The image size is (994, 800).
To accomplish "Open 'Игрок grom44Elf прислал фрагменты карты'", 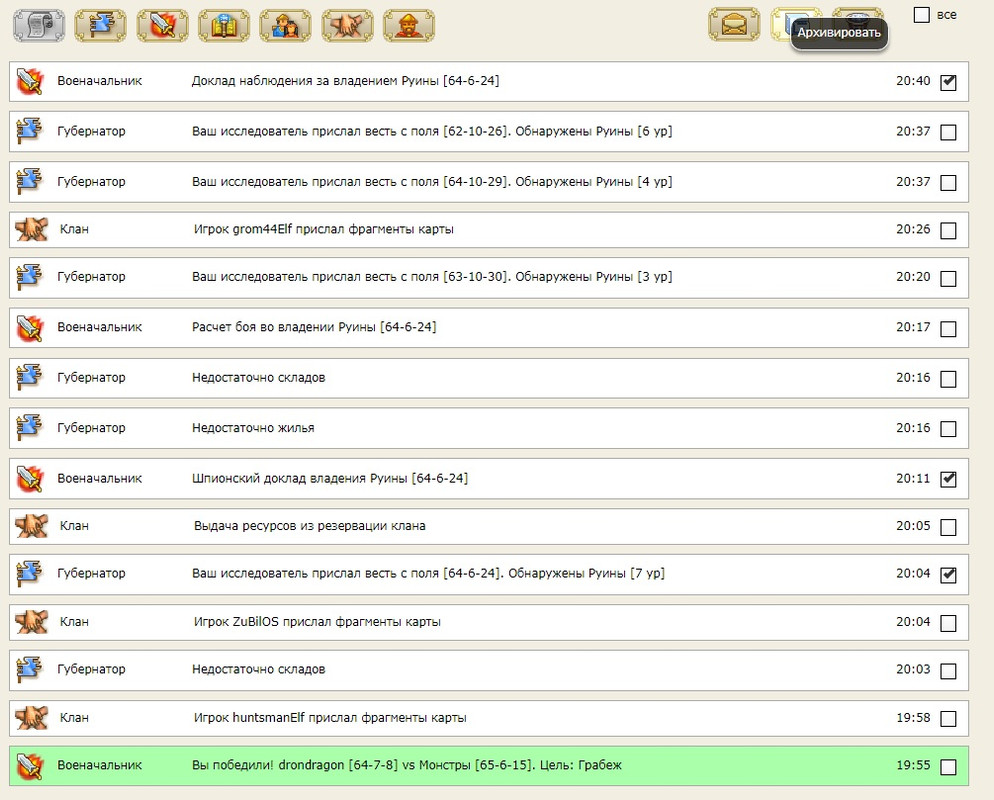I will [x=324, y=229].
